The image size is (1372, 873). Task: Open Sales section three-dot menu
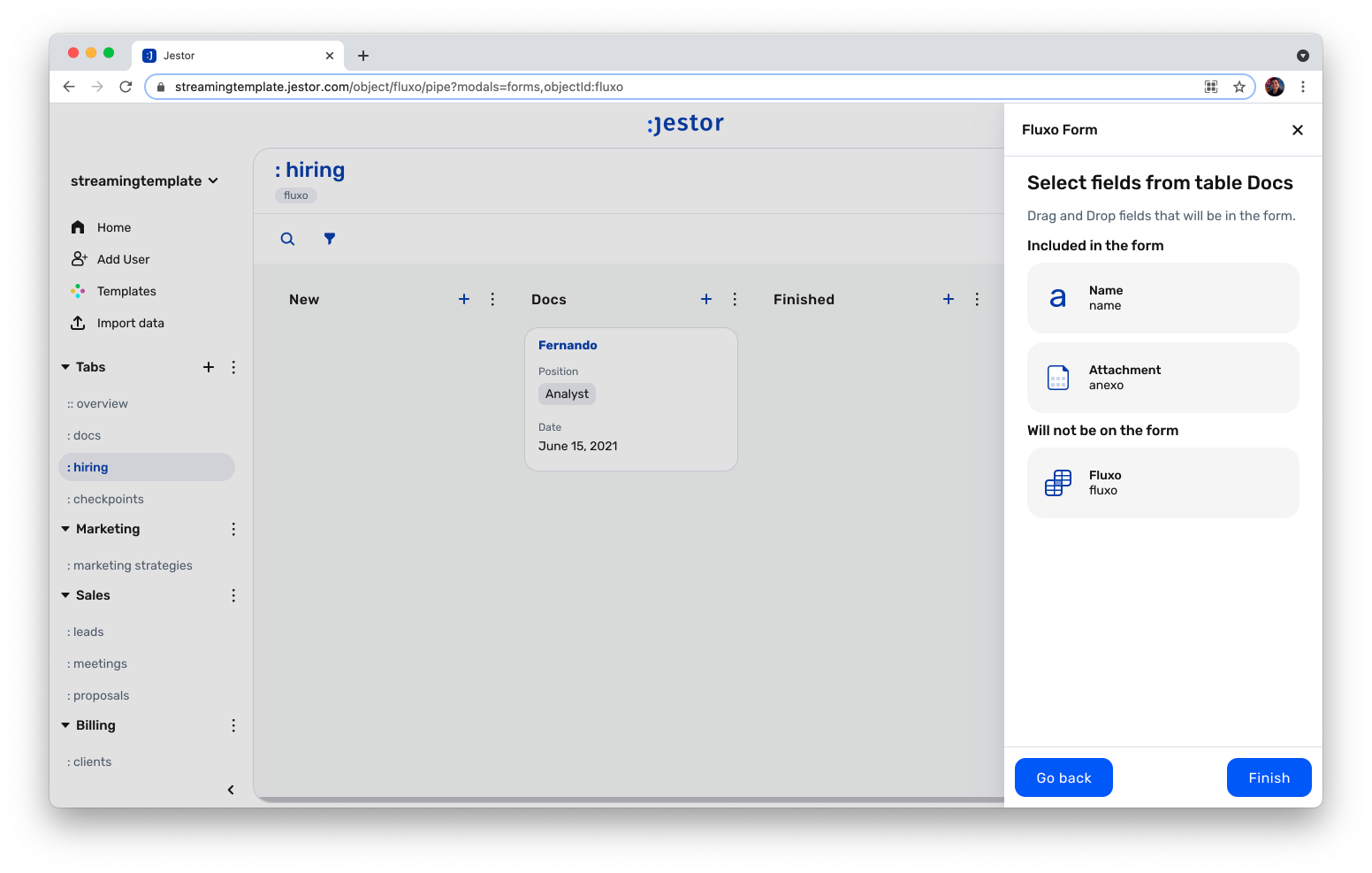(x=233, y=595)
